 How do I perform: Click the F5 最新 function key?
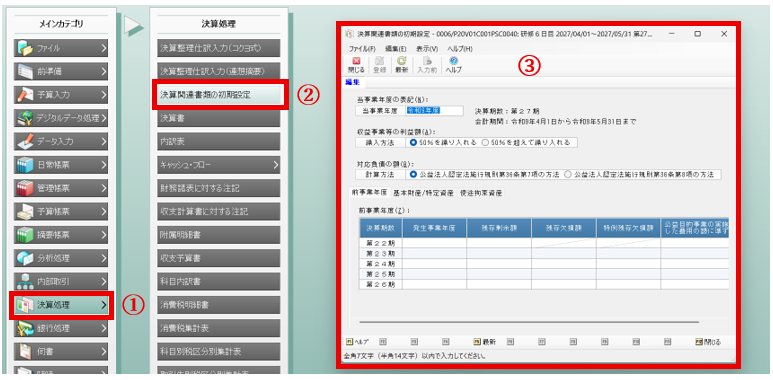click(485, 342)
